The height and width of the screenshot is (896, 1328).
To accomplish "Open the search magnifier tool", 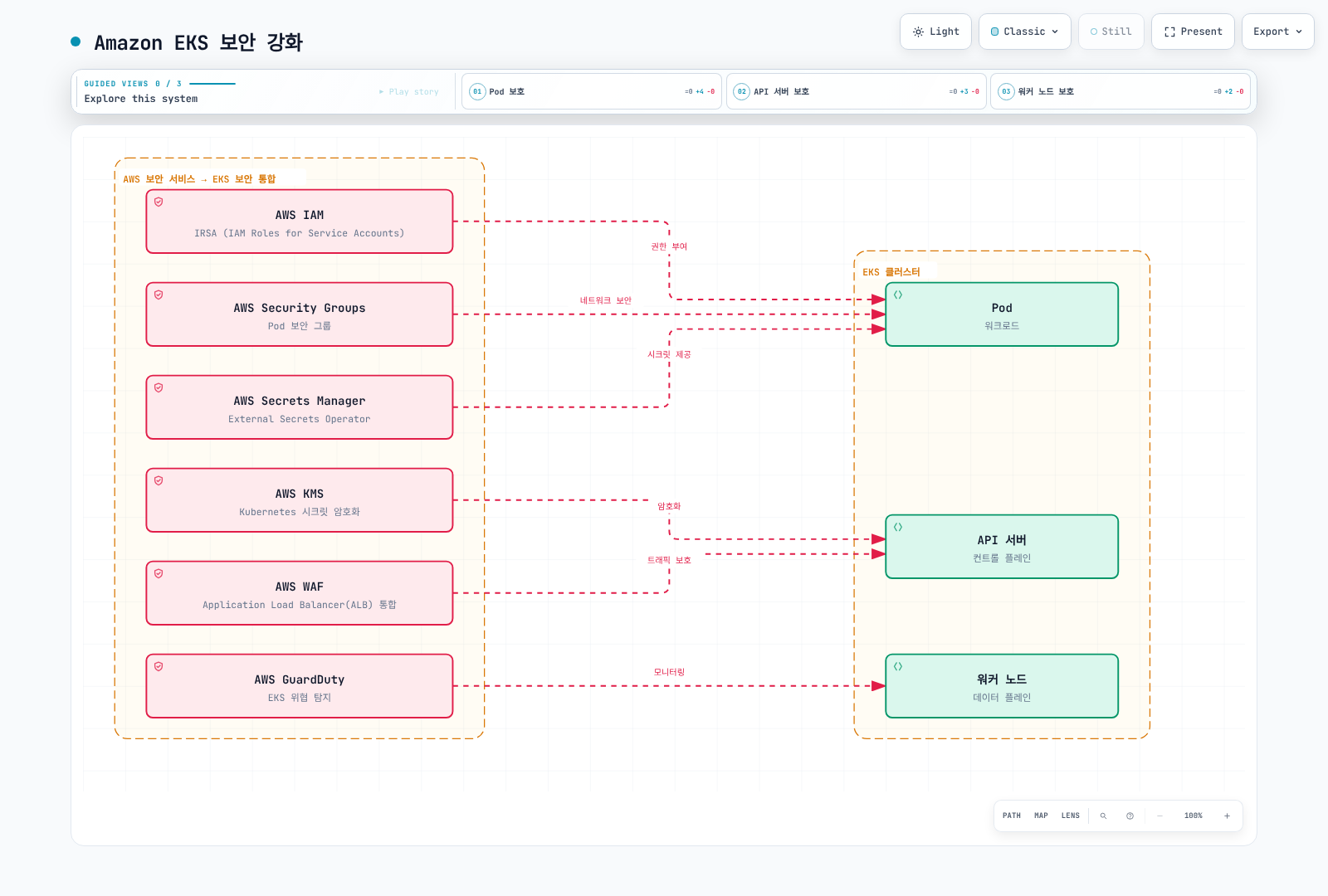I will tap(1103, 816).
